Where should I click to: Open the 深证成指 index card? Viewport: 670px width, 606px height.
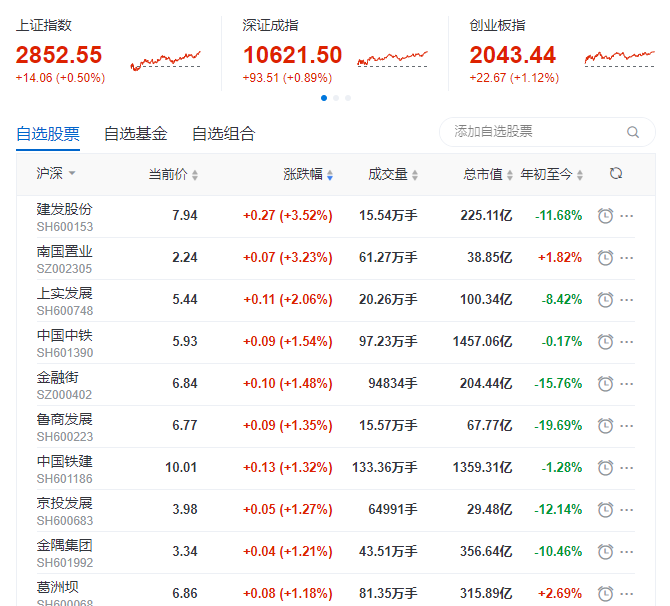click(x=335, y=51)
